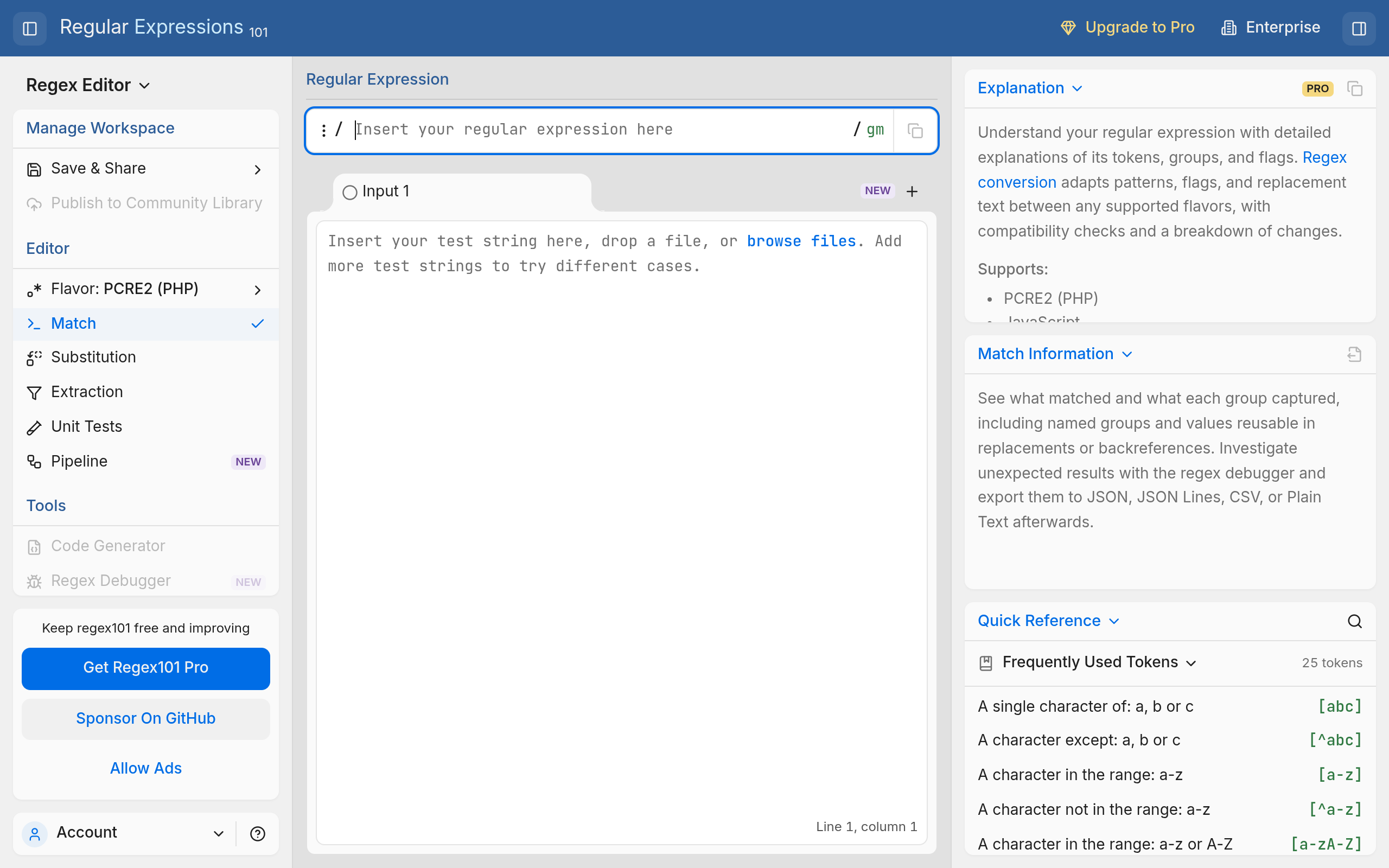Click the Allow Ads link
Screen dimensions: 1389x868
146,768
